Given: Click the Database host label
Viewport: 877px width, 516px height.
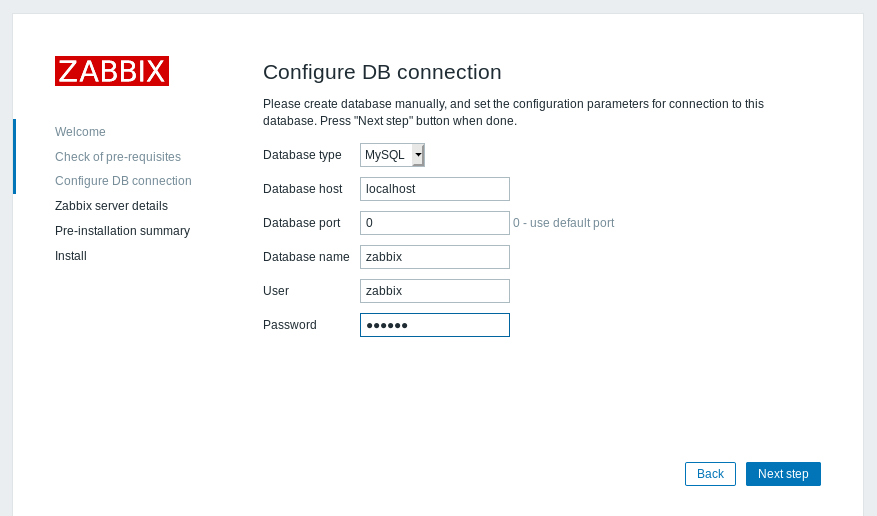Looking at the screenshot, I should coord(302,189).
